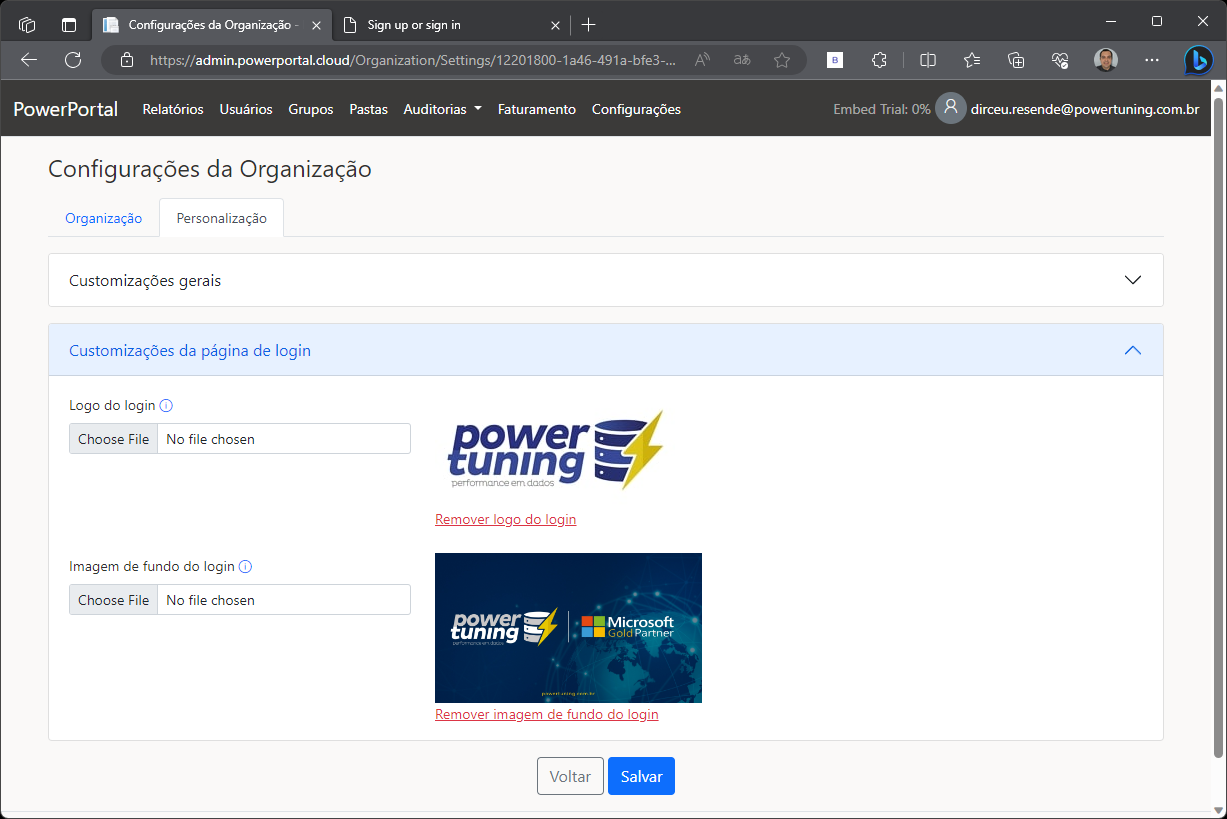Viewport: 1227px width, 819px height.
Task: Open Relatórios in the top navigation
Action: coord(173,109)
